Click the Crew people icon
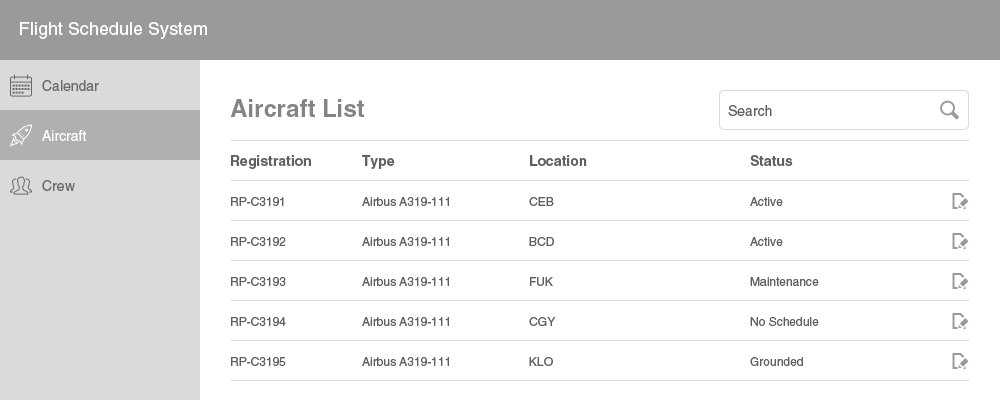1000x400 pixels. point(21,186)
